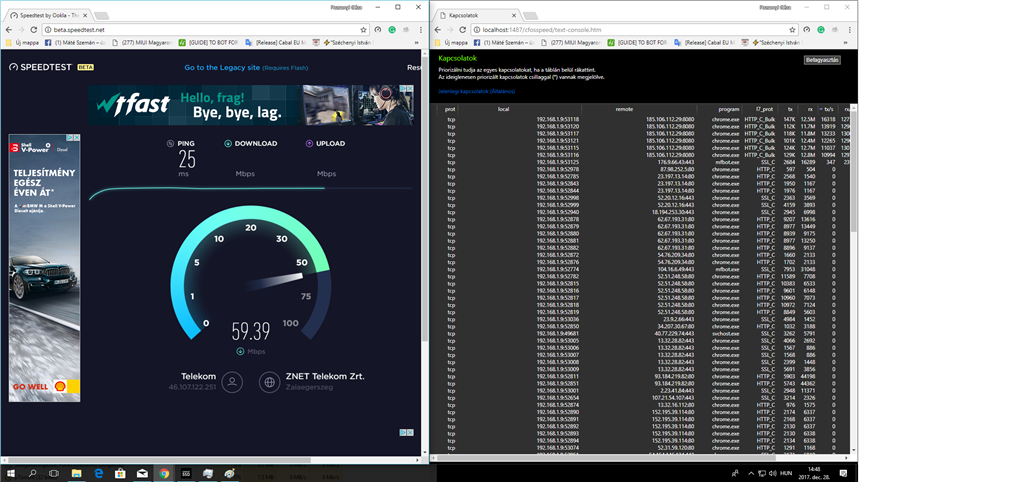Sort connections by the program column header
1024x482 pixels.
[729, 109]
